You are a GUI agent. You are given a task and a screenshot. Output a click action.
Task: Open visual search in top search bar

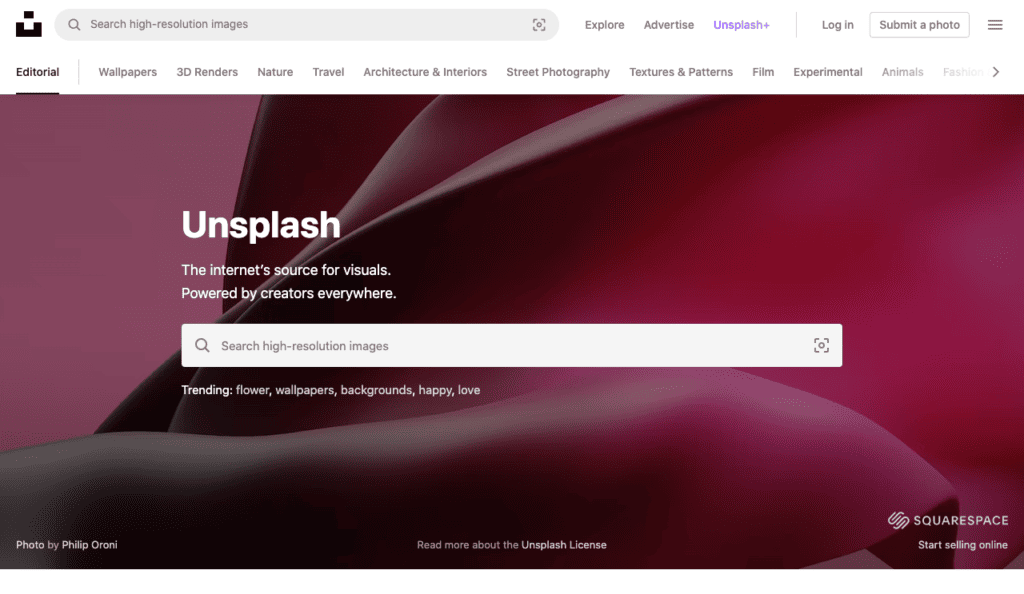point(539,25)
